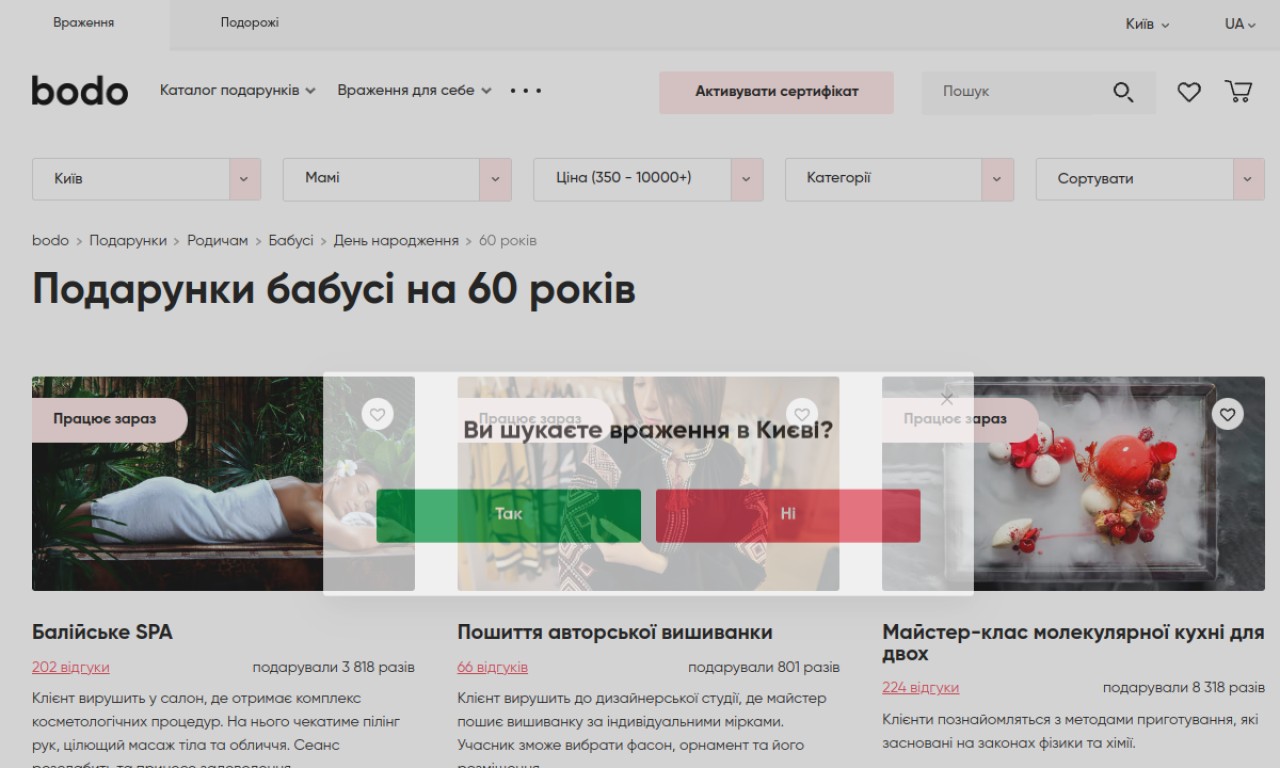Go to bodo breadcrumb link

pos(50,241)
